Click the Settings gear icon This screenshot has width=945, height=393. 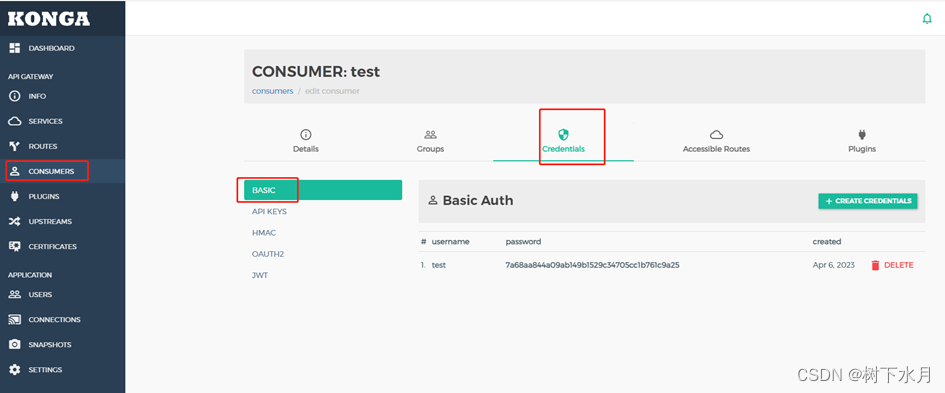(15, 369)
